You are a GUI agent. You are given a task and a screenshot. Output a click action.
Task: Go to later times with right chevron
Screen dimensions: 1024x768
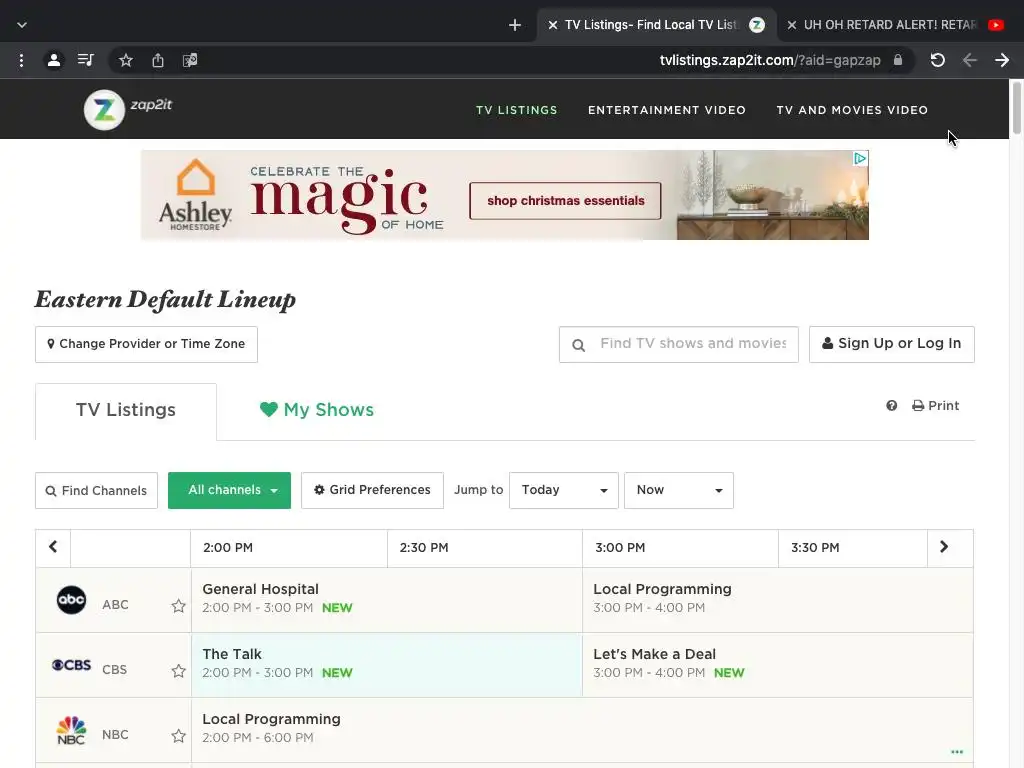pyautogui.click(x=944, y=547)
